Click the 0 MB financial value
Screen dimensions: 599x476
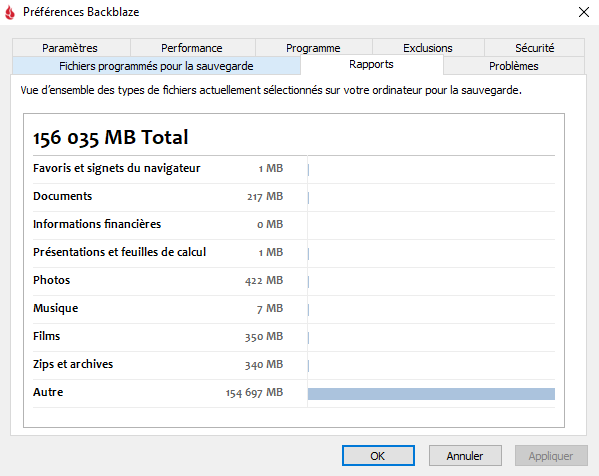point(270,224)
